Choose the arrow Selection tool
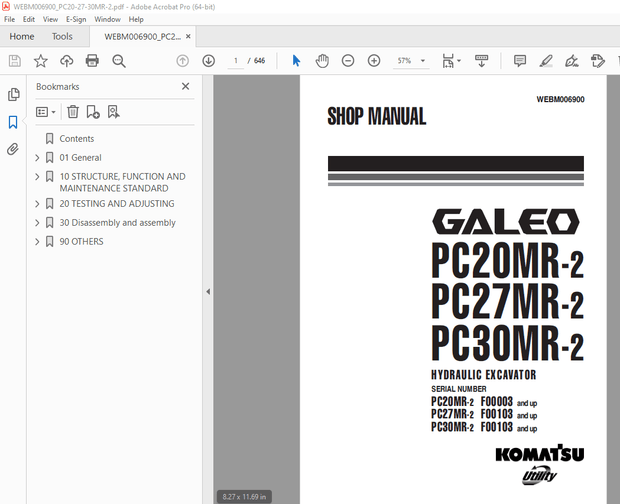This screenshot has height=504, width=620. pyautogui.click(x=296, y=61)
